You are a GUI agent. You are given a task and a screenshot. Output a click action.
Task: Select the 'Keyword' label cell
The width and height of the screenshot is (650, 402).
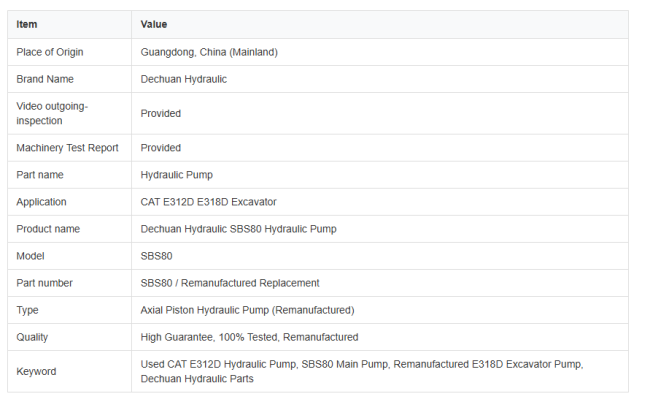[x=70, y=371]
